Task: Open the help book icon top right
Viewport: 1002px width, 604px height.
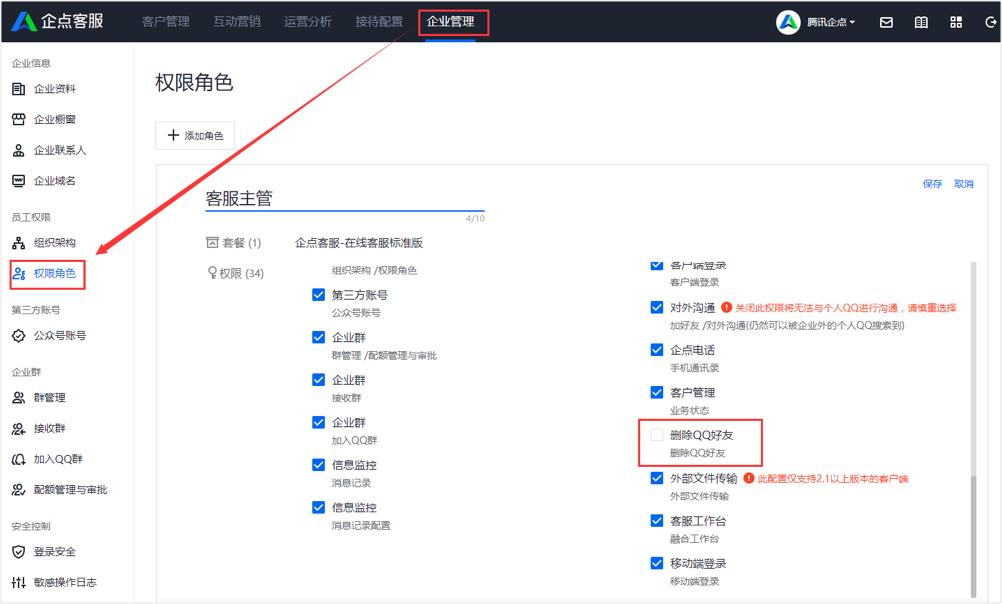Action: pyautogui.click(x=920, y=21)
